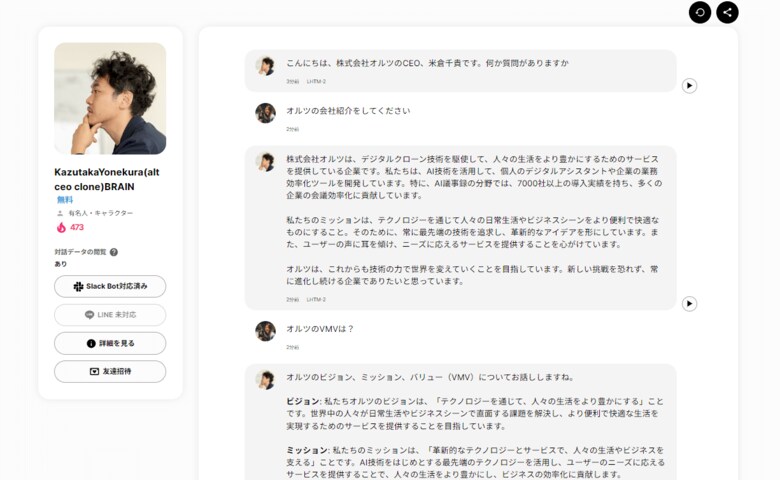Screen dimensions: 780x480
Task: Click the 有名人・キャラクター category label
Action: point(100,213)
